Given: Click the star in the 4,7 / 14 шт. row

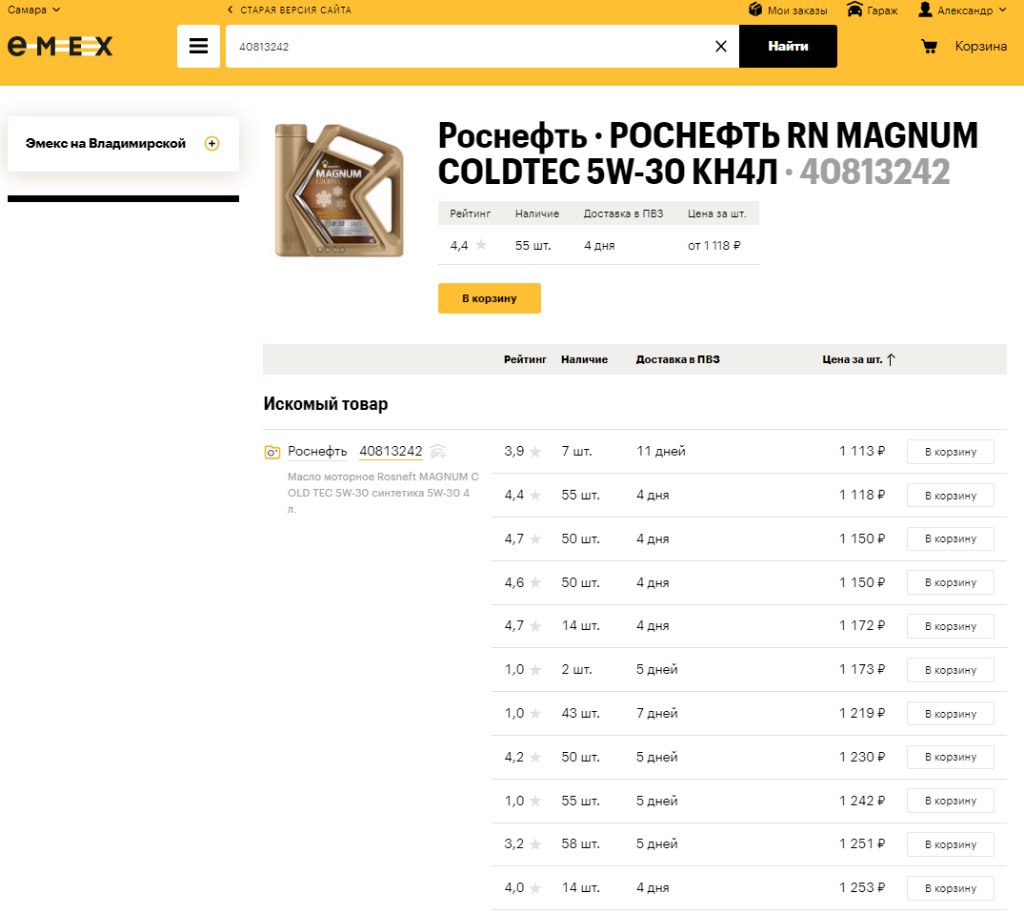Looking at the screenshot, I should tap(536, 626).
